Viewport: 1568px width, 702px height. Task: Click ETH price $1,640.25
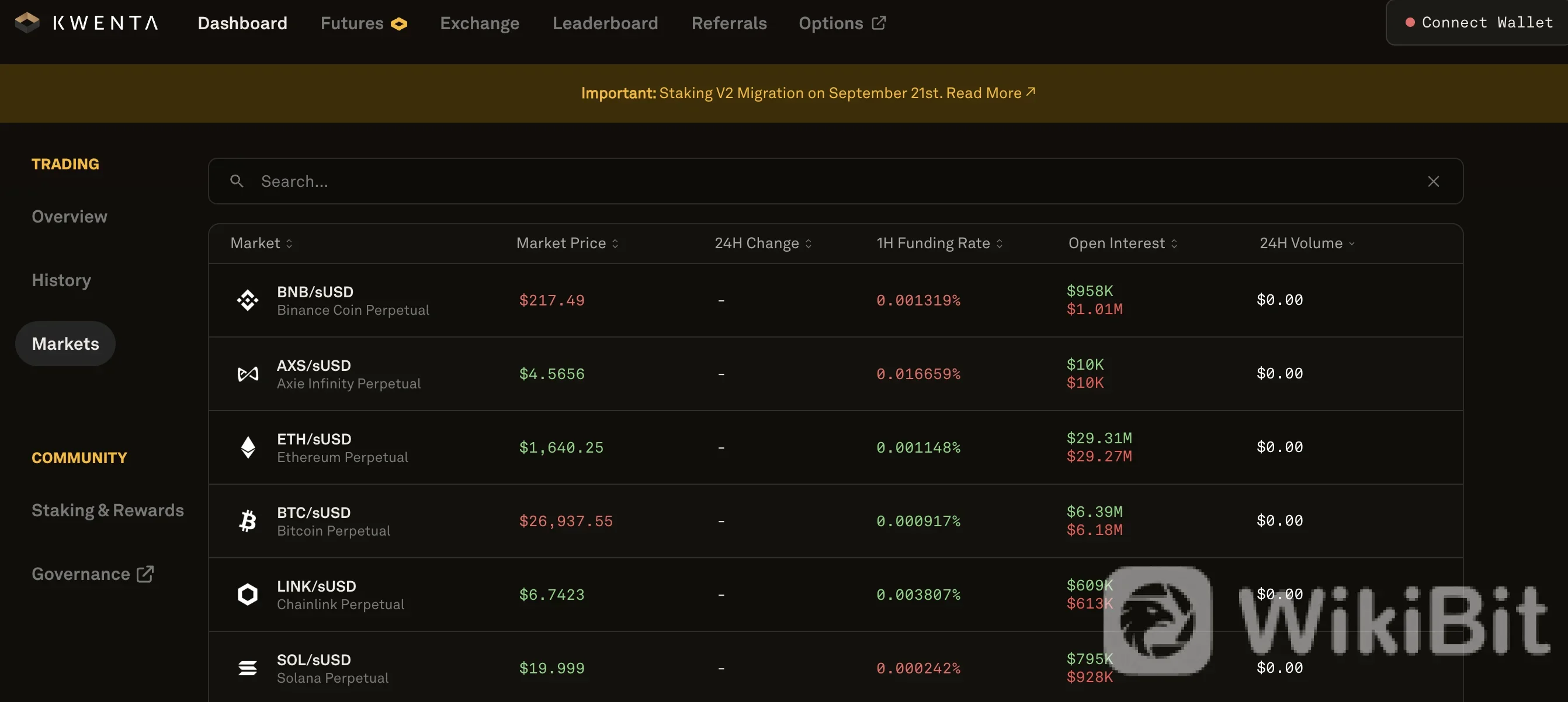coord(561,447)
